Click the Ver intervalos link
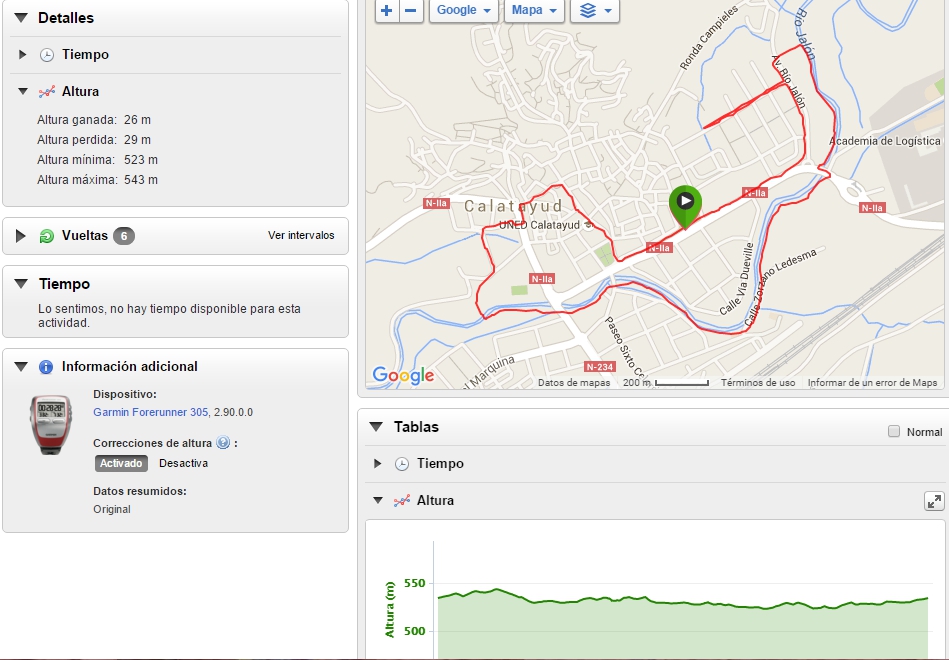Image resolution: width=949 pixels, height=660 pixels. (x=301, y=236)
